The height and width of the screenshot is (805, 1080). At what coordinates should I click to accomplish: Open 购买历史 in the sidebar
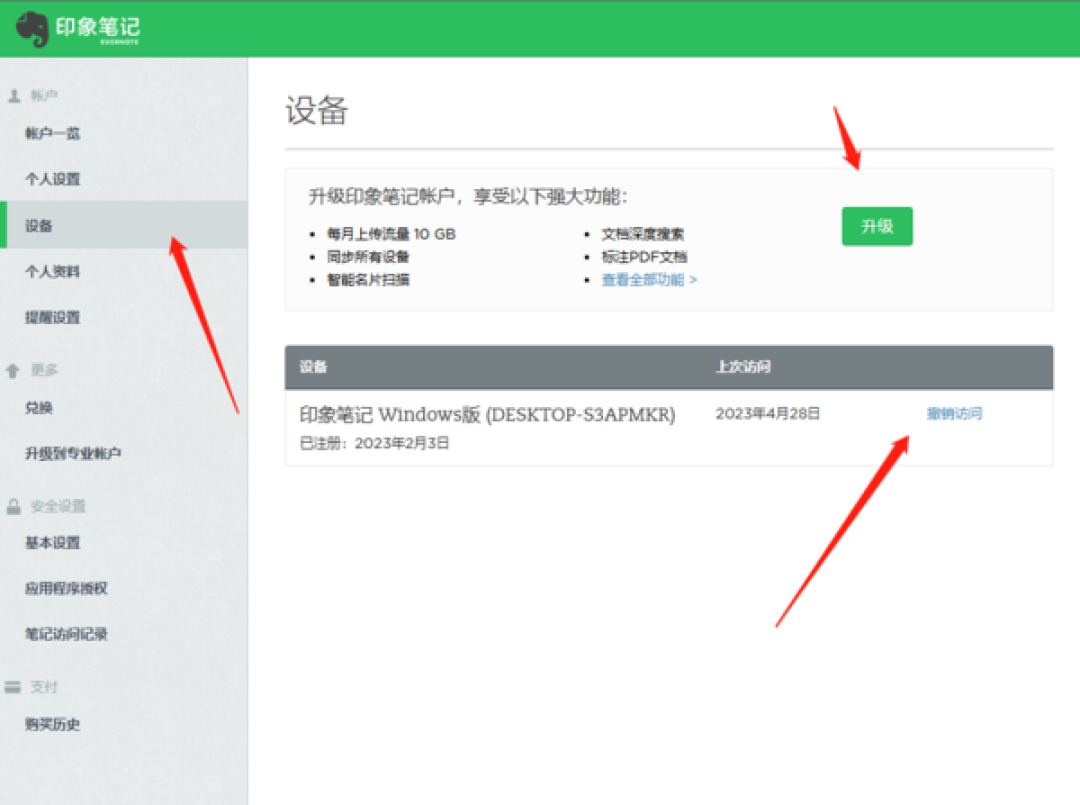point(52,724)
